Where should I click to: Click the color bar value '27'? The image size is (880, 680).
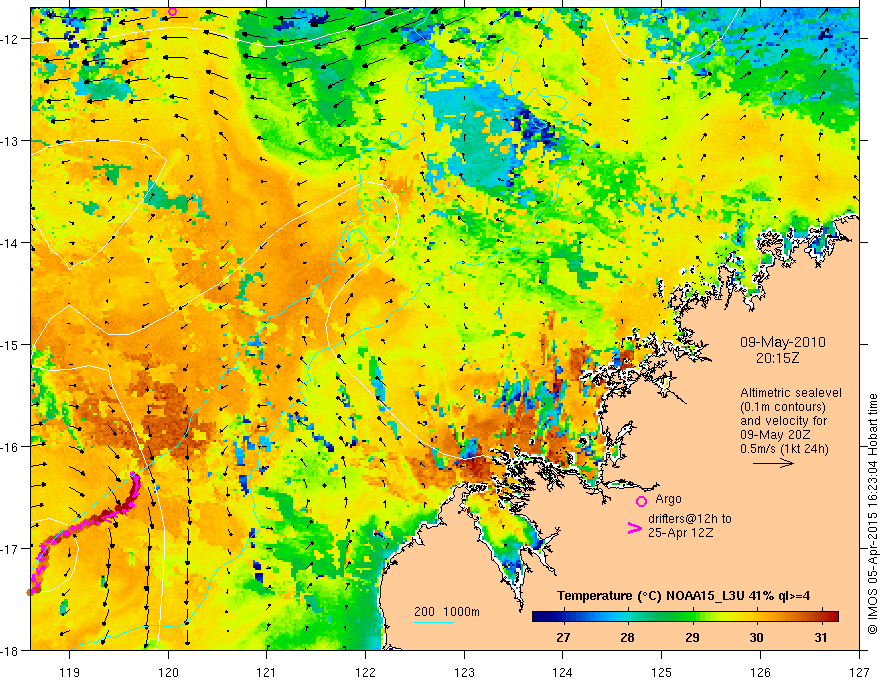563,637
